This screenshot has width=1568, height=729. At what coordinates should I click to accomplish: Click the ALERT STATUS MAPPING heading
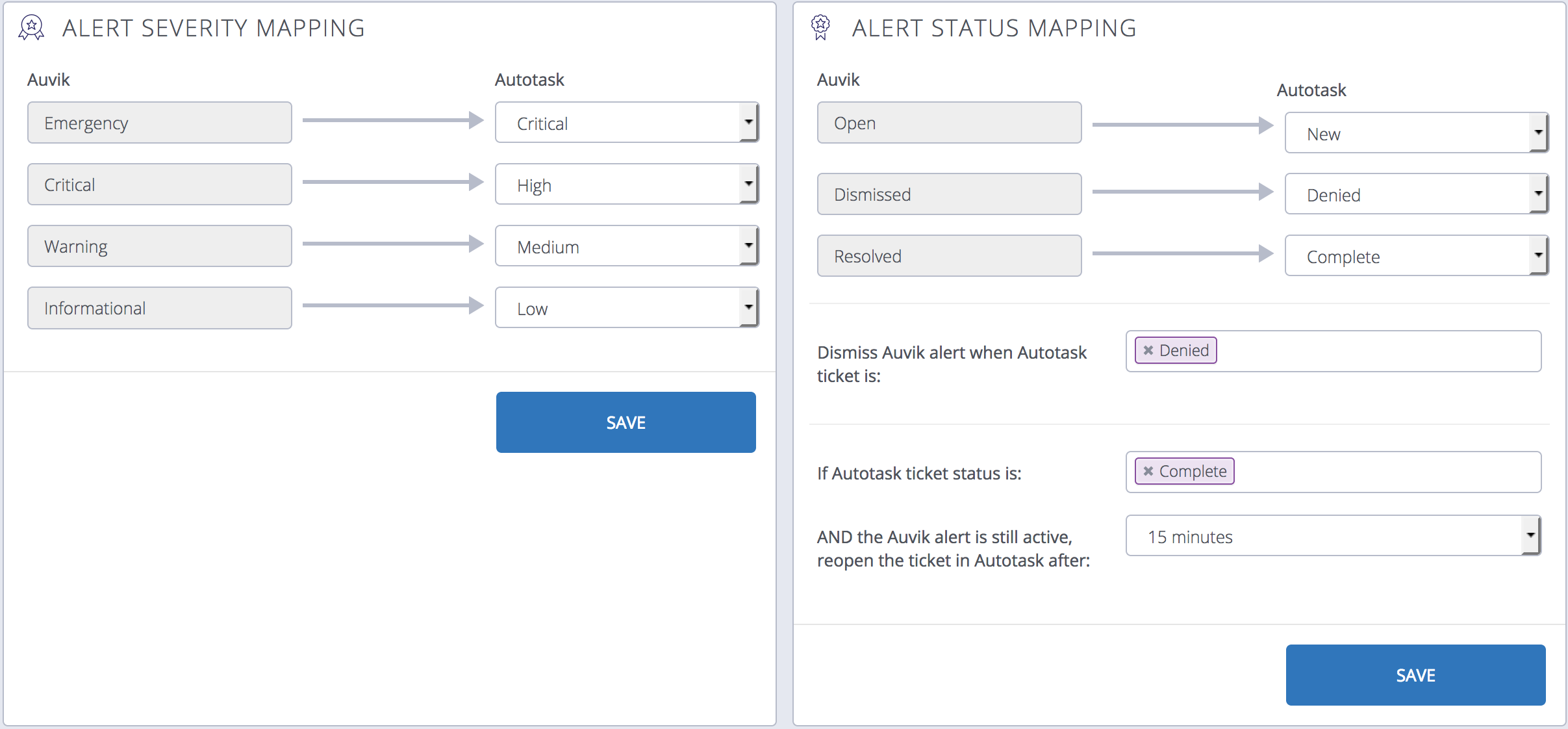[x=994, y=28]
